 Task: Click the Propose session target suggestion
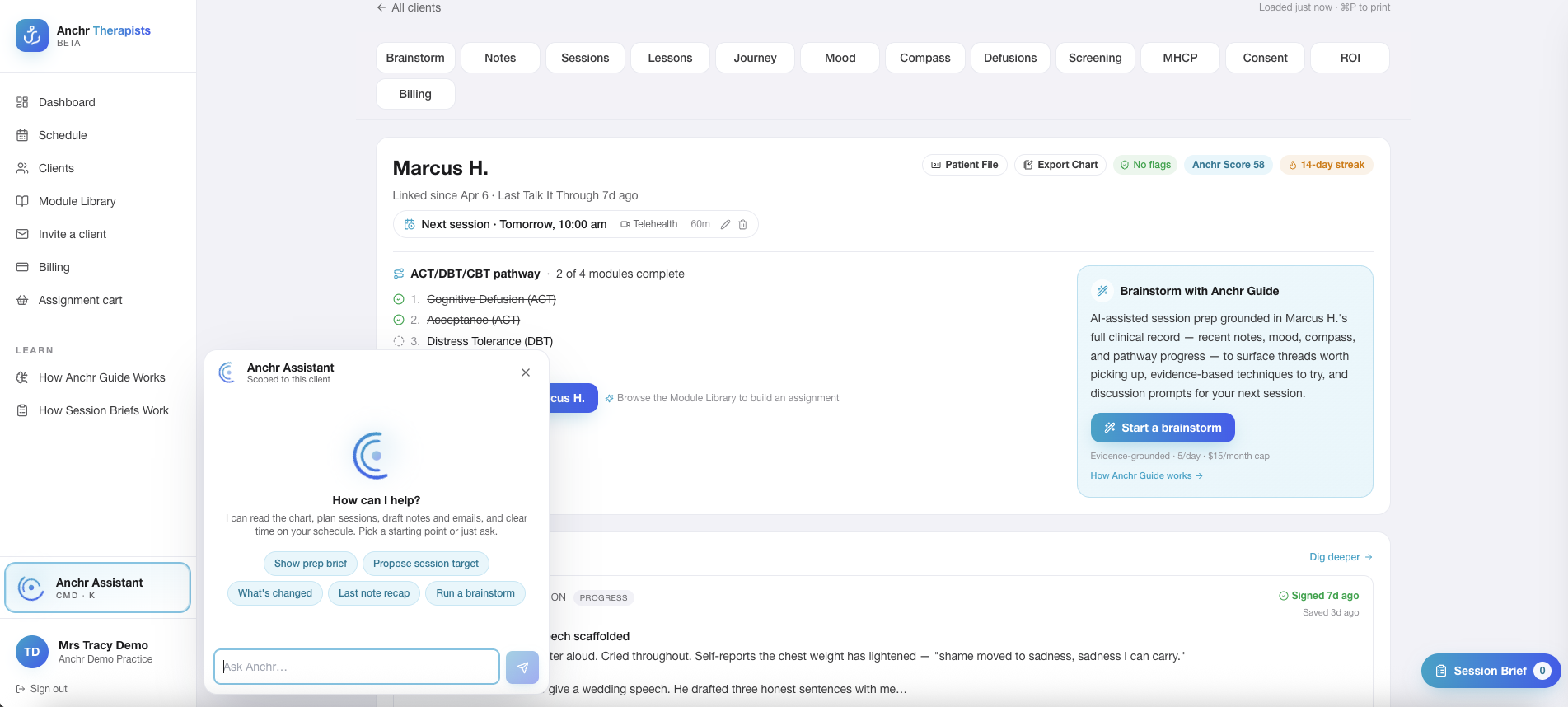click(x=426, y=564)
